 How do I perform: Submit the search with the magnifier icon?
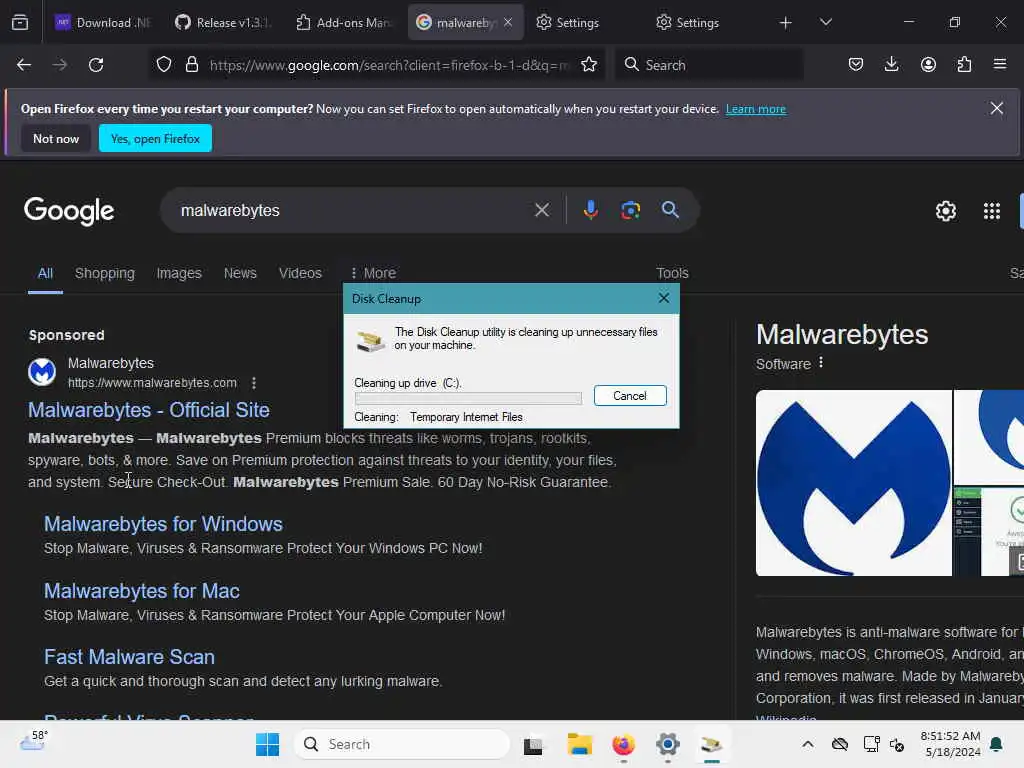coord(670,210)
